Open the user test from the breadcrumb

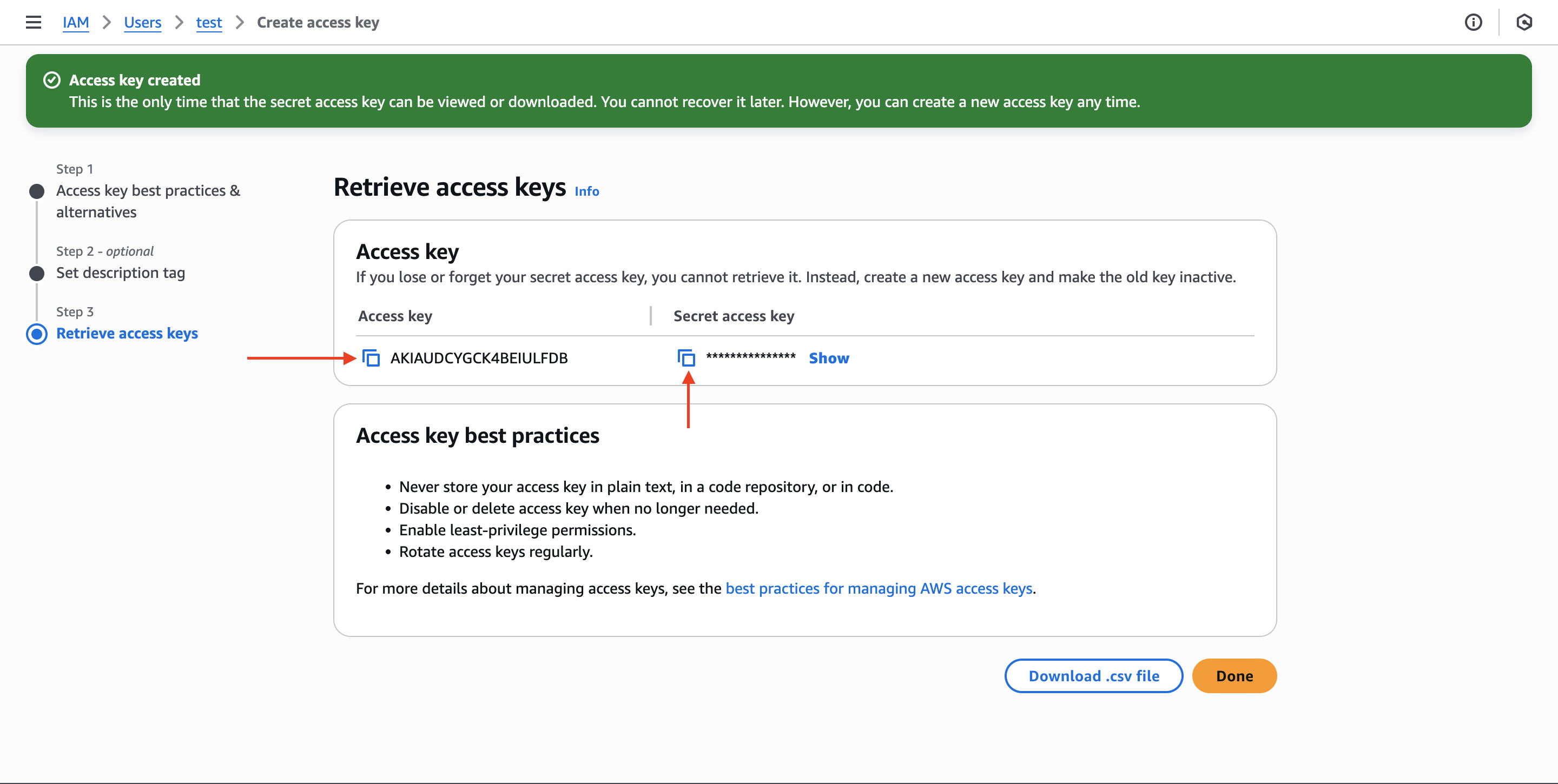pyautogui.click(x=209, y=22)
